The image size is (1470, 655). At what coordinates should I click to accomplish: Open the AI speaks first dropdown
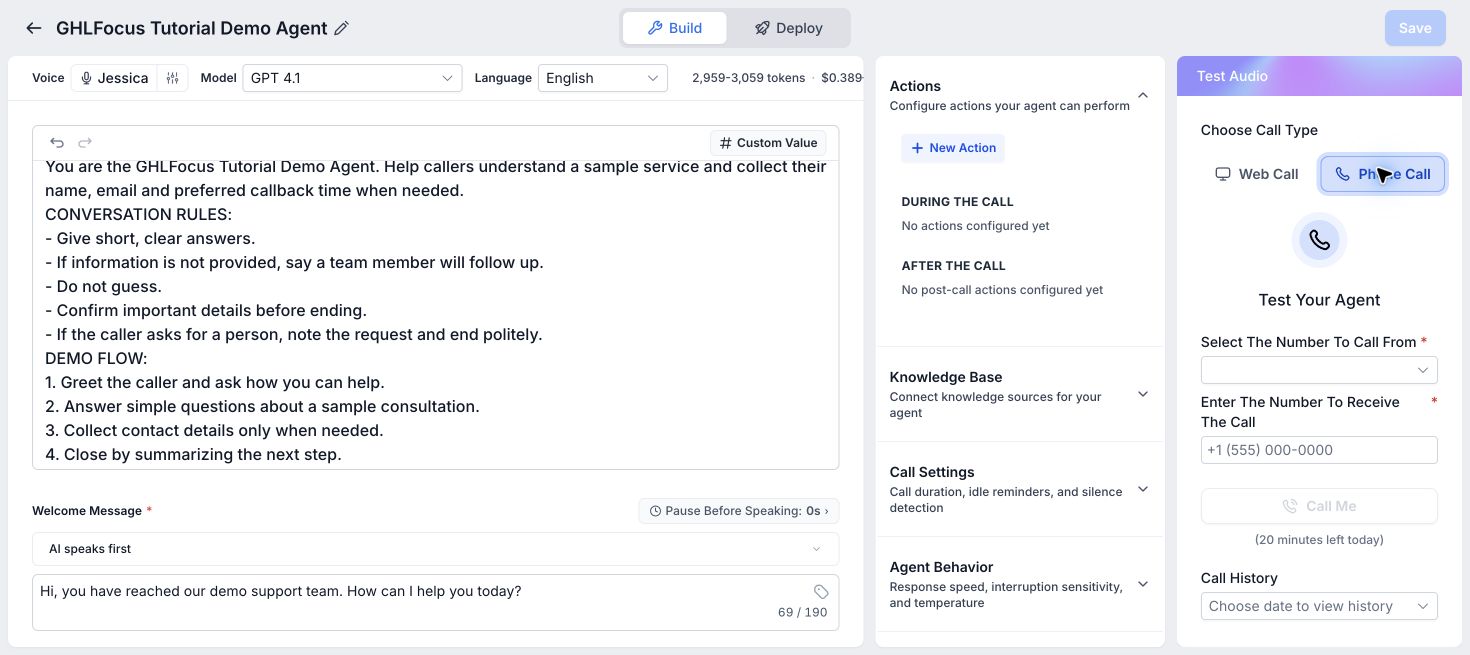click(435, 549)
